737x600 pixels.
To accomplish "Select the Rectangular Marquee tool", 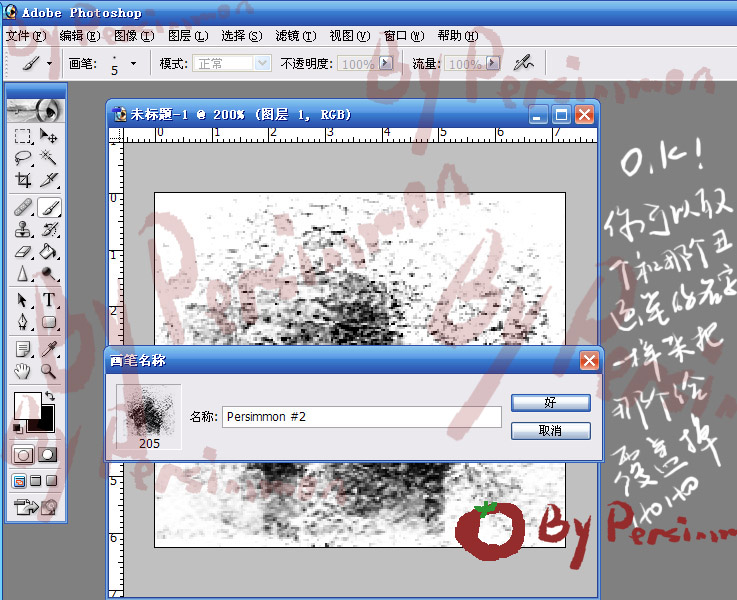I will point(23,136).
